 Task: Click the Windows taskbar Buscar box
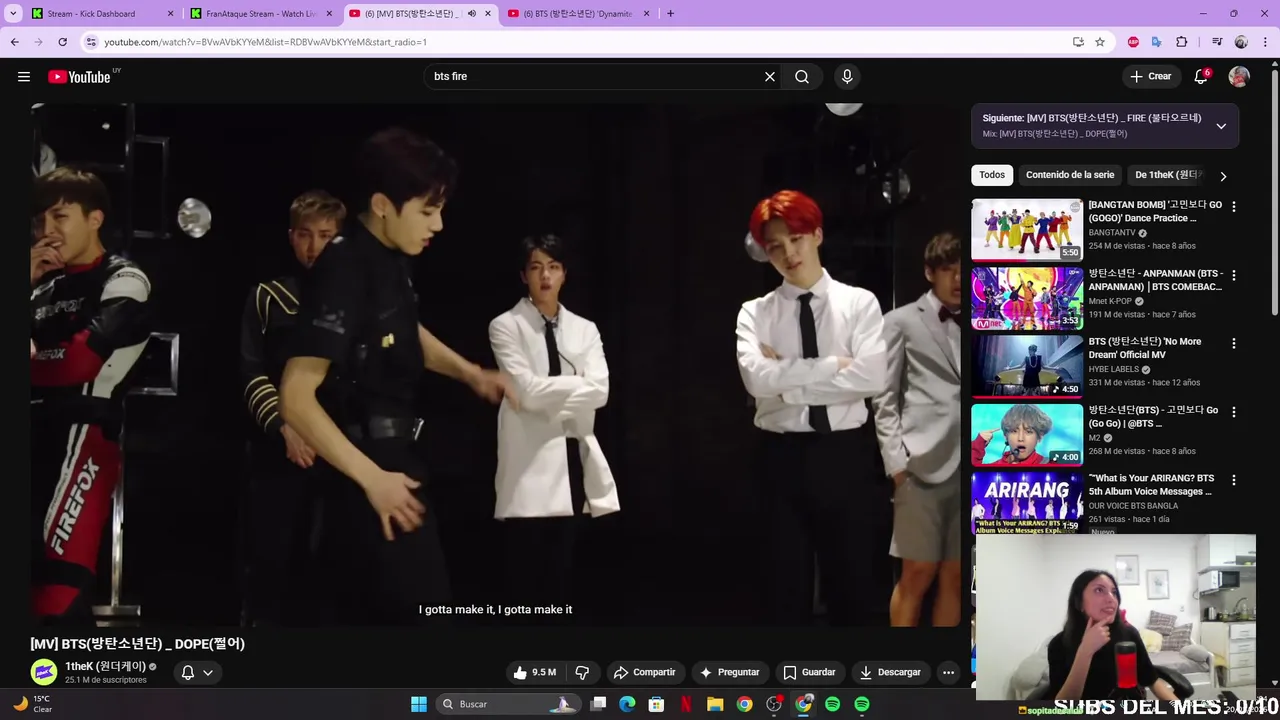point(508,704)
